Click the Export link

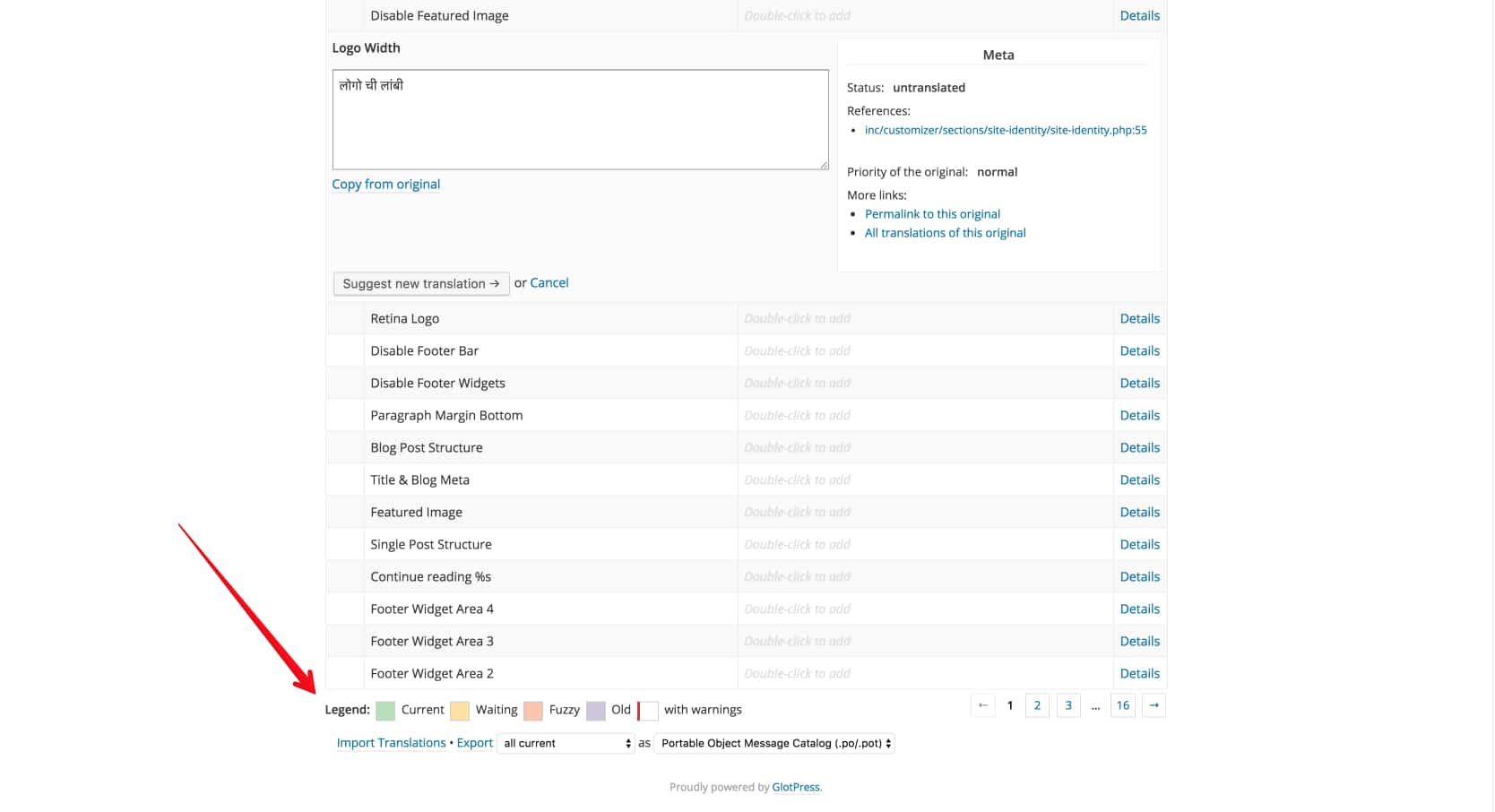pyautogui.click(x=474, y=742)
